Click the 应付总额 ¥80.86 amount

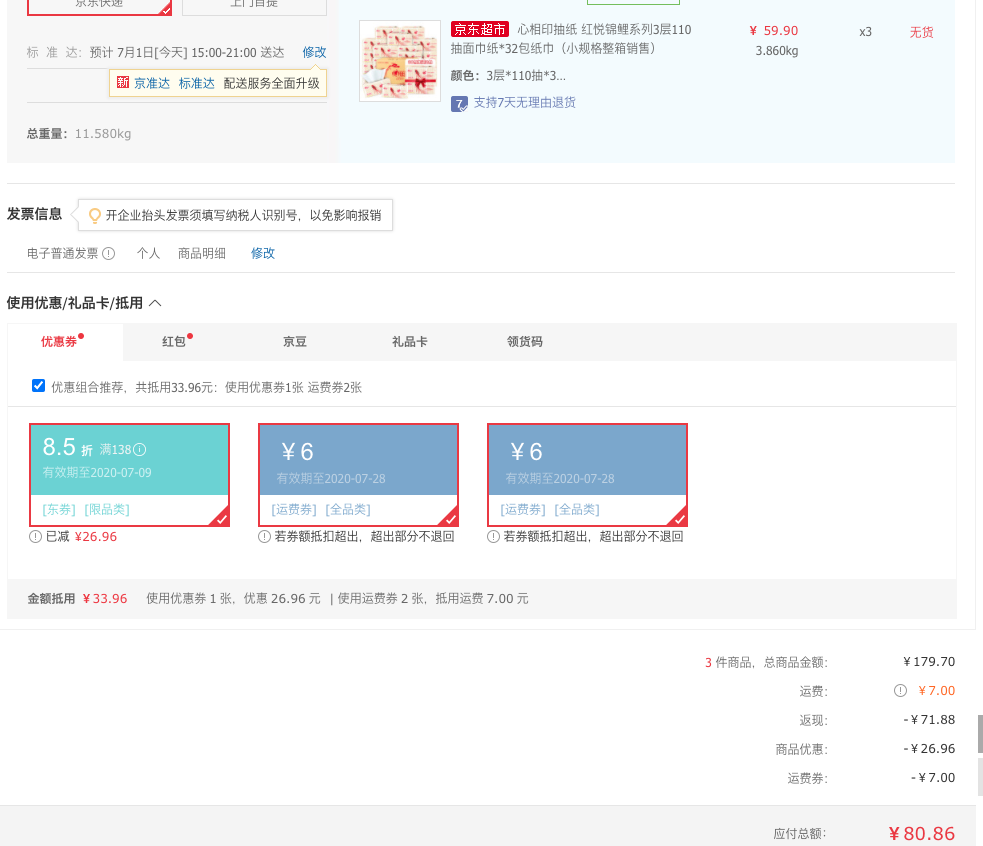click(x=922, y=833)
